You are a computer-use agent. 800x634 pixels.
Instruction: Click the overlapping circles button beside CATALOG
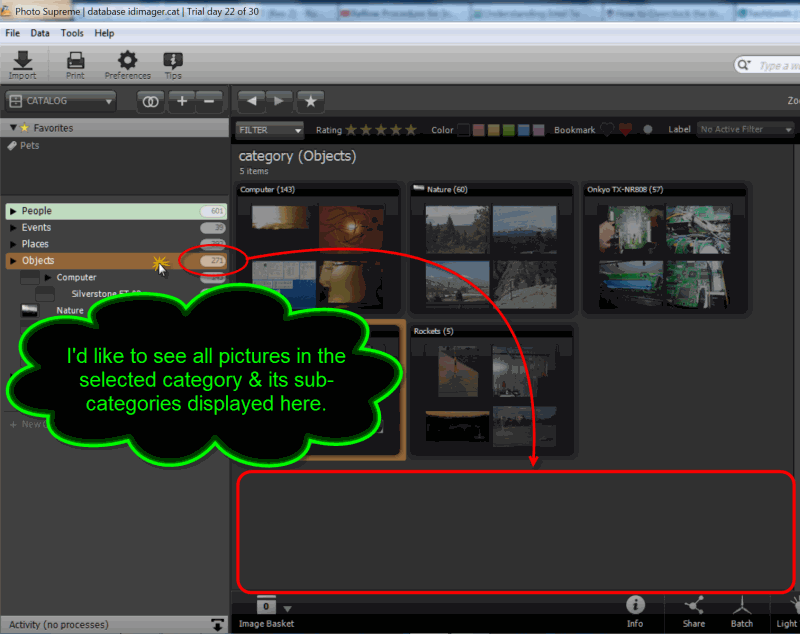pyautogui.click(x=150, y=101)
